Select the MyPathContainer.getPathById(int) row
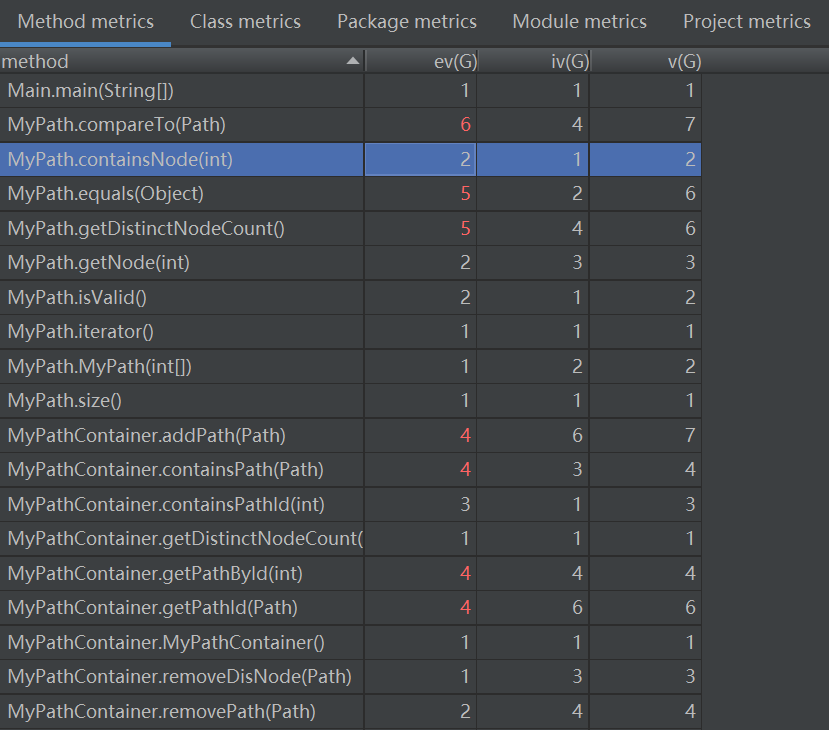 [351, 573]
